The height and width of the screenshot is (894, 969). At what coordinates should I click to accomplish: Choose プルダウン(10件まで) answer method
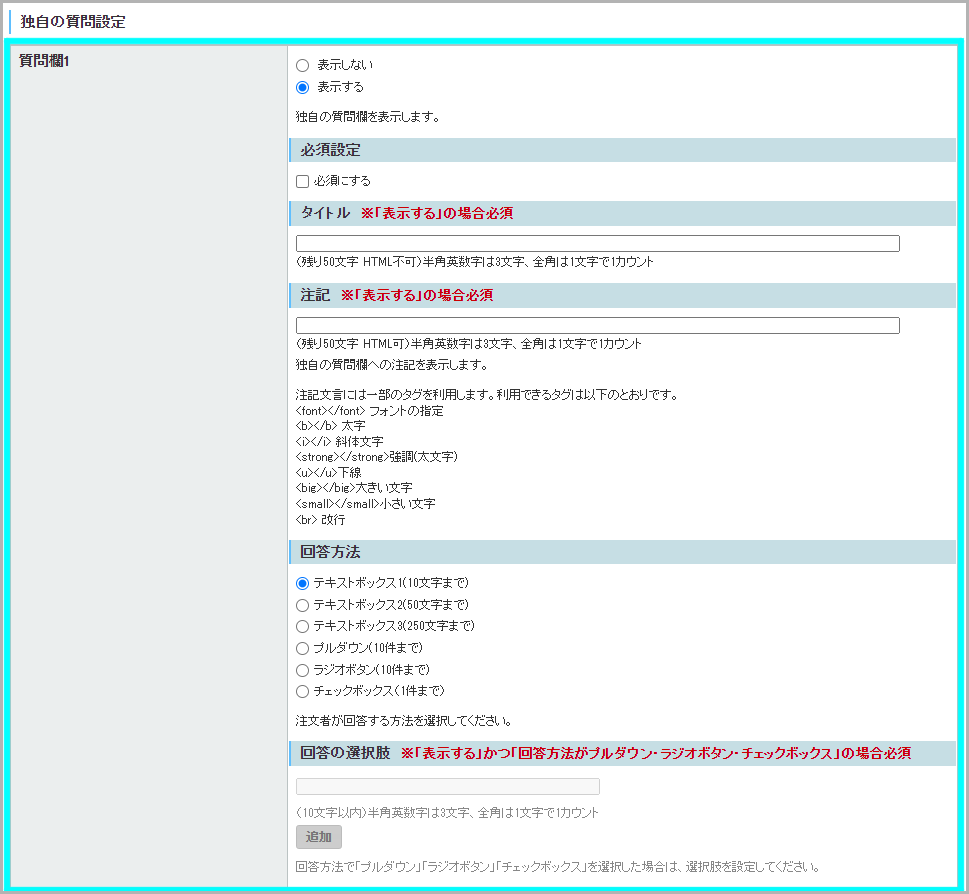[302, 648]
